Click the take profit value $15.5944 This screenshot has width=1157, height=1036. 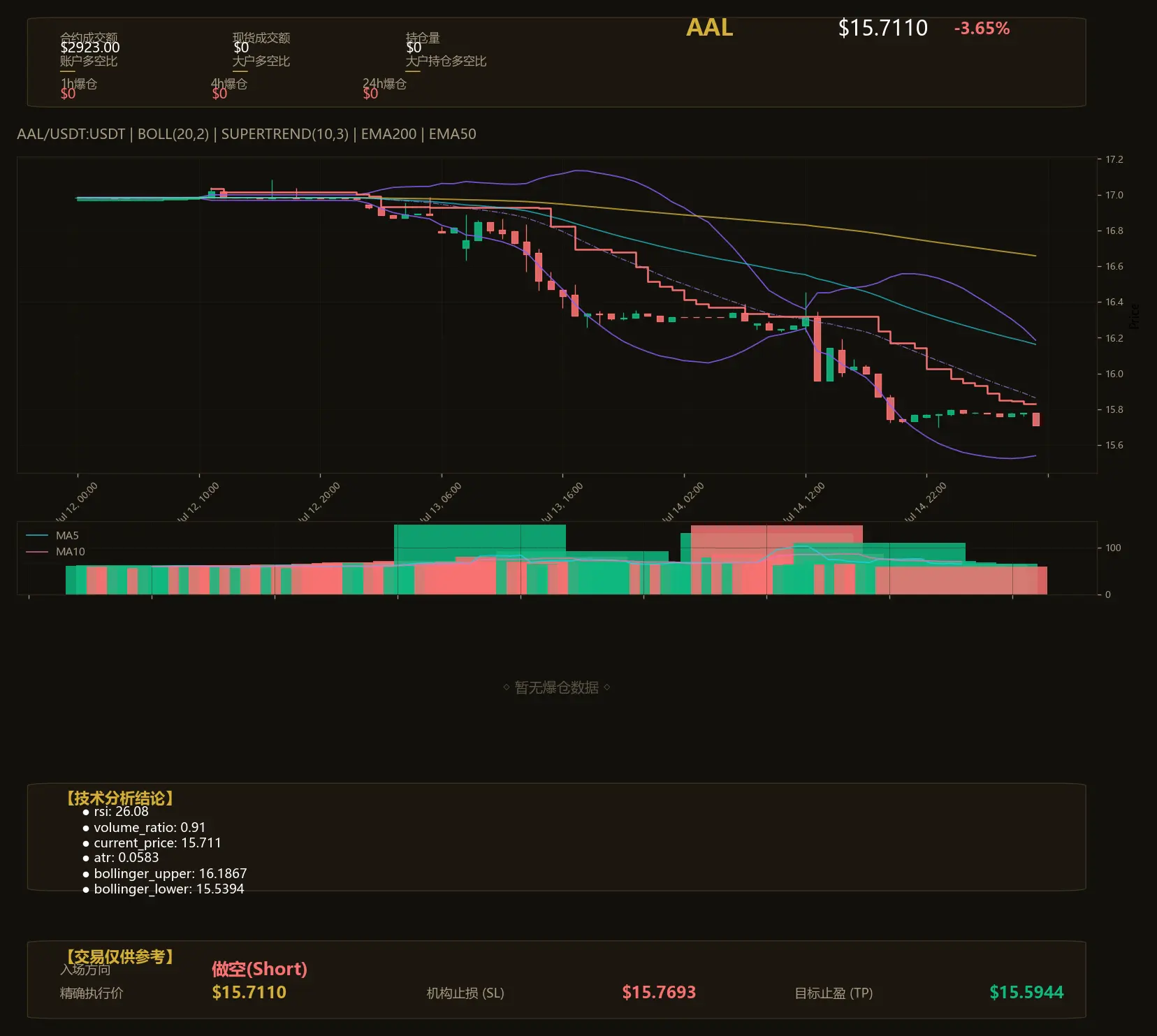tap(1026, 993)
